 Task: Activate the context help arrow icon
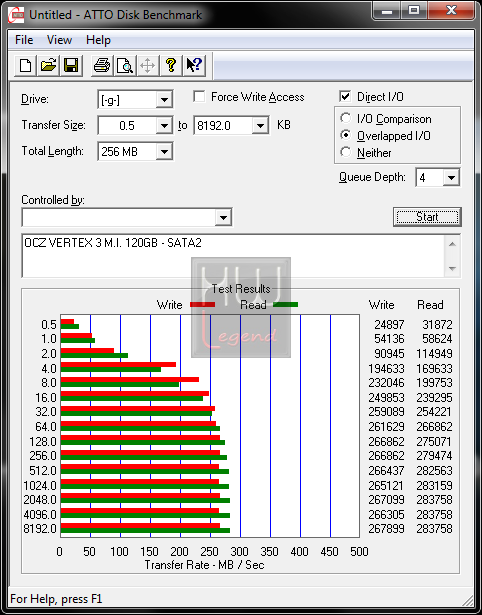(194, 65)
